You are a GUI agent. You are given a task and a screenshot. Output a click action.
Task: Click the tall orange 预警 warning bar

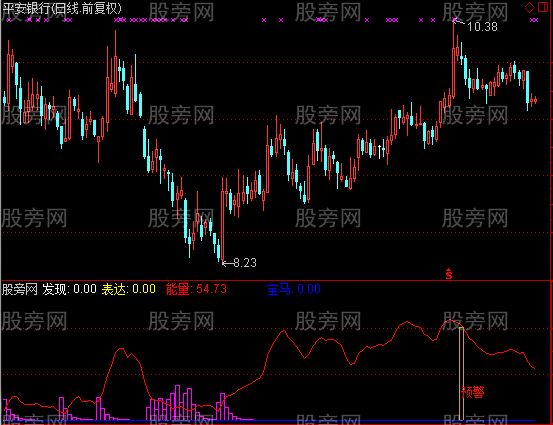pos(461,374)
